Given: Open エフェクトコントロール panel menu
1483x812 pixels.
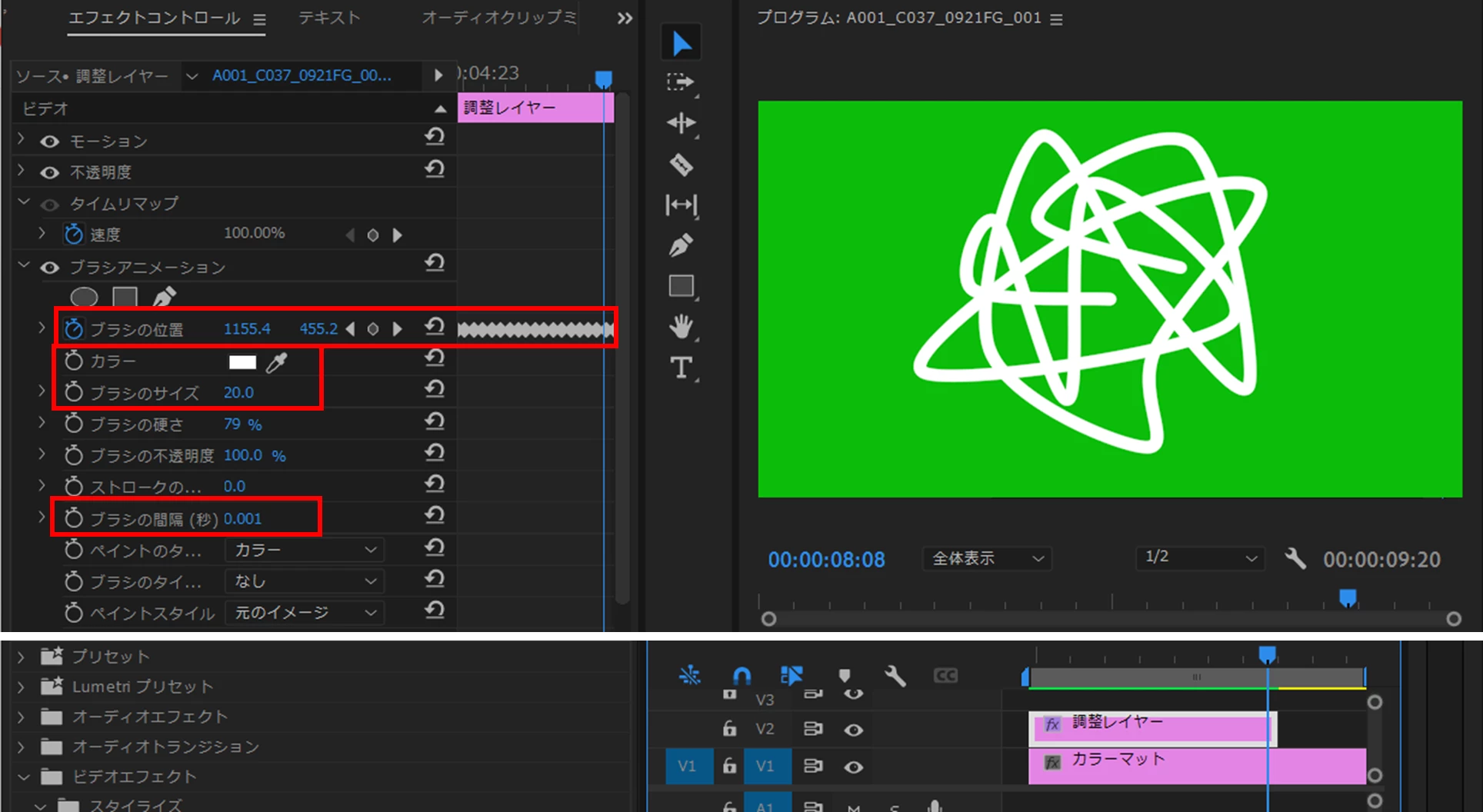Looking at the screenshot, I should [260, 20].
